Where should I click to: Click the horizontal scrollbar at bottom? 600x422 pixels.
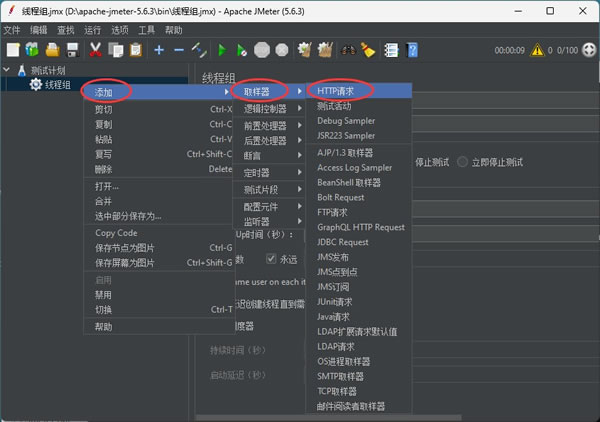pos(329,418)
